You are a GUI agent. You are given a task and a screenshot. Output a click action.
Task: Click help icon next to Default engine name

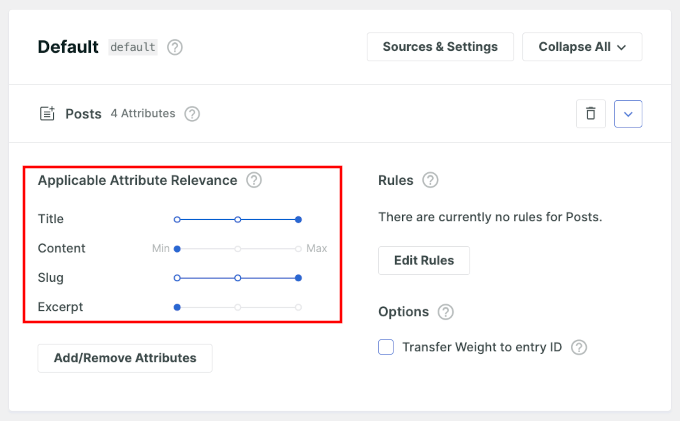[x=175, y=47]
